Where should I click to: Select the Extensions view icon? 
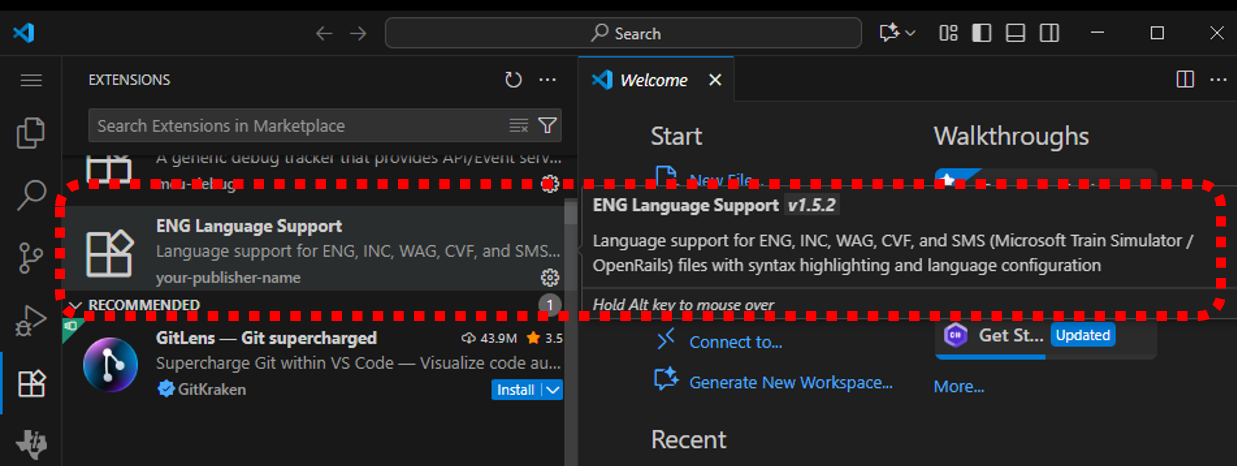(x=31, y=384)
